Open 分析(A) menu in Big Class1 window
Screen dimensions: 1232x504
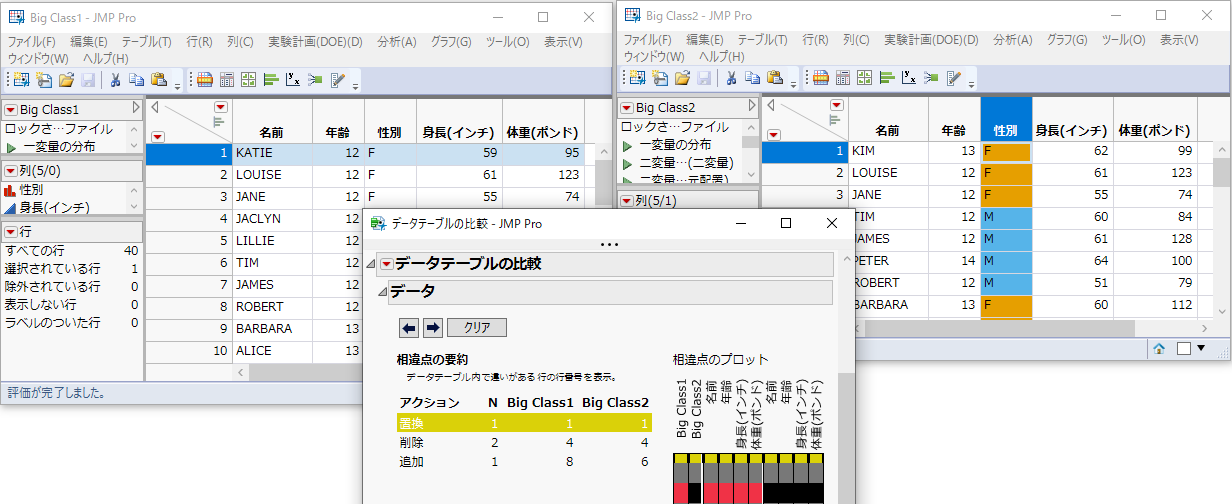coord(397,42)
